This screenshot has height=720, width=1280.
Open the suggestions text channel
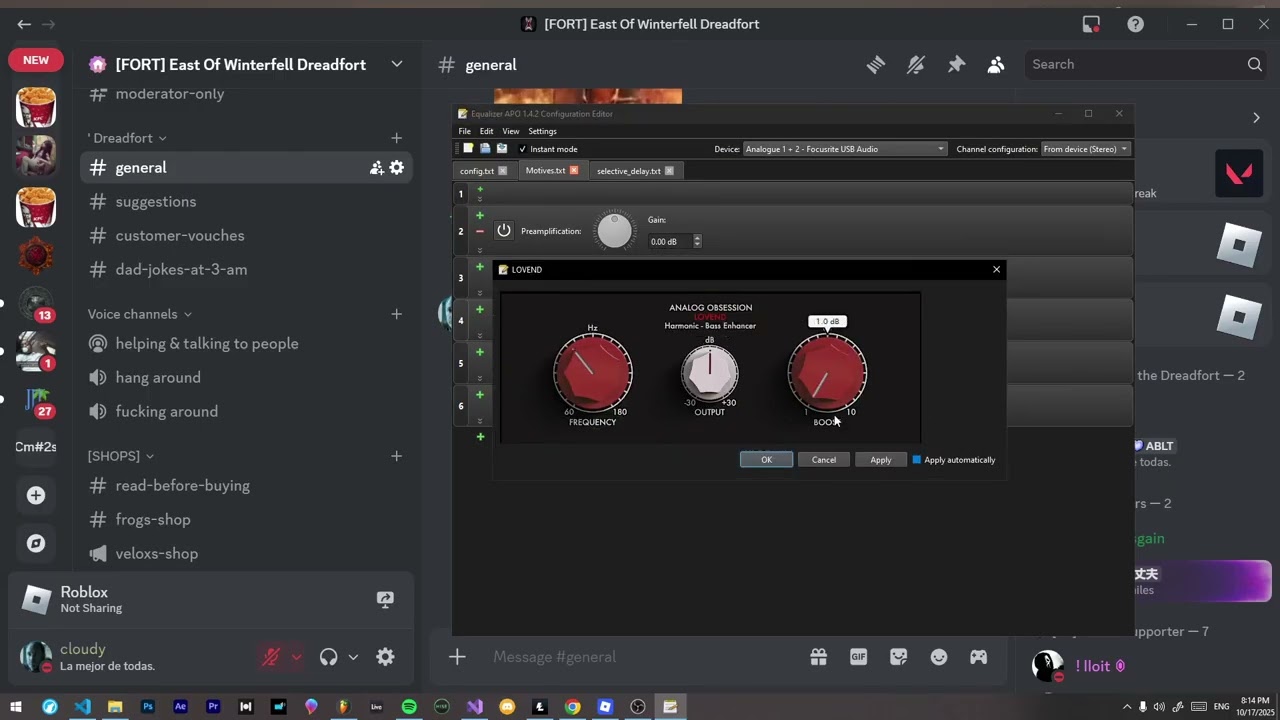point(246,202)
